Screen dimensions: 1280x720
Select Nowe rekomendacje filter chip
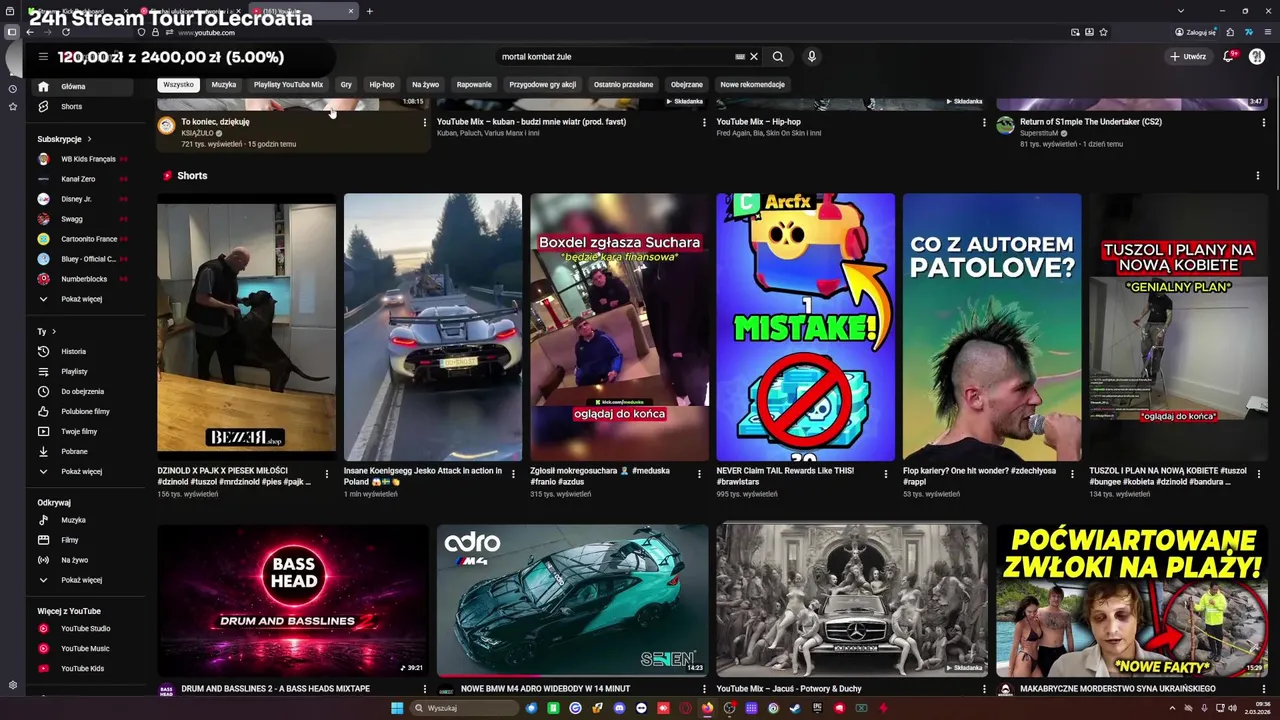753,85
